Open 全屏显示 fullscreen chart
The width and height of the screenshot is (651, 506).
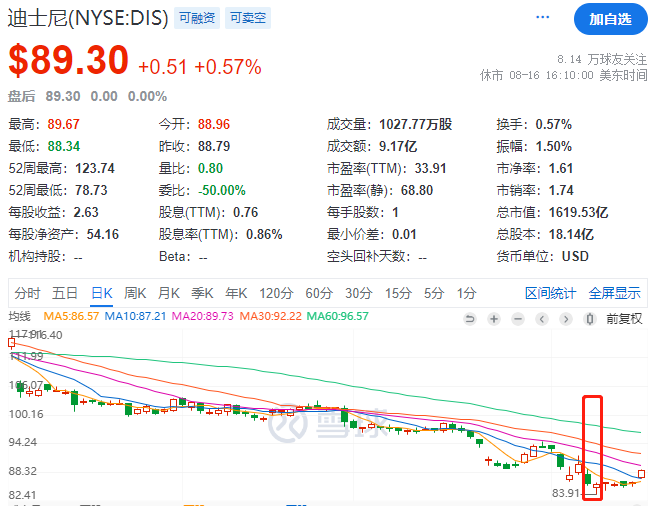coord(614,293)
